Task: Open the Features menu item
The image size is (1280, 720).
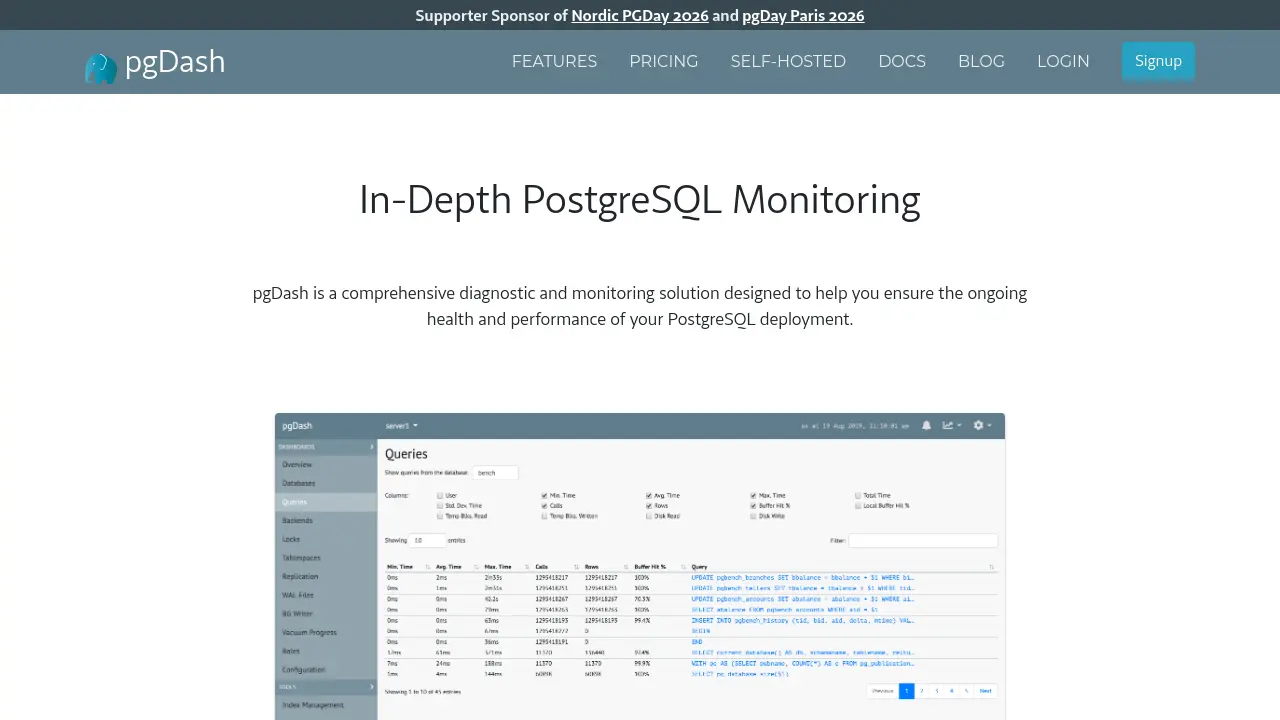Action: [x=554, y=61]
